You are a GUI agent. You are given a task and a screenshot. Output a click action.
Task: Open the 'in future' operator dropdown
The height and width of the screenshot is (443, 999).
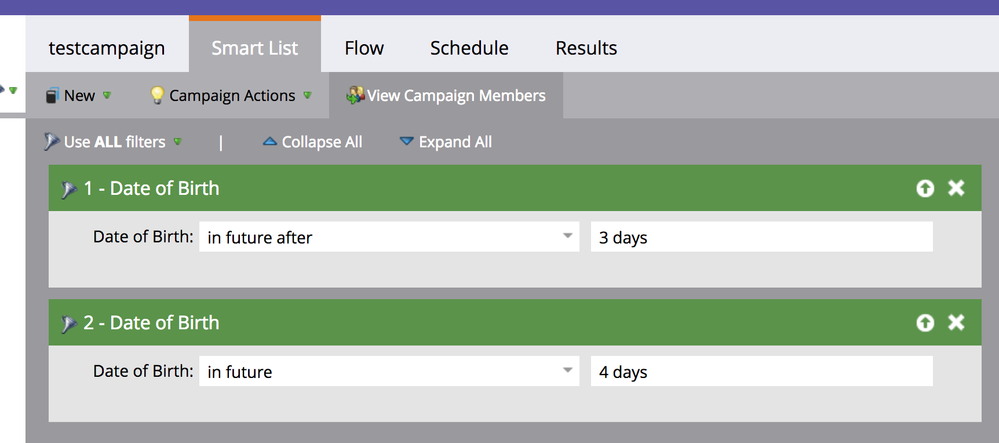click(389, 371)
